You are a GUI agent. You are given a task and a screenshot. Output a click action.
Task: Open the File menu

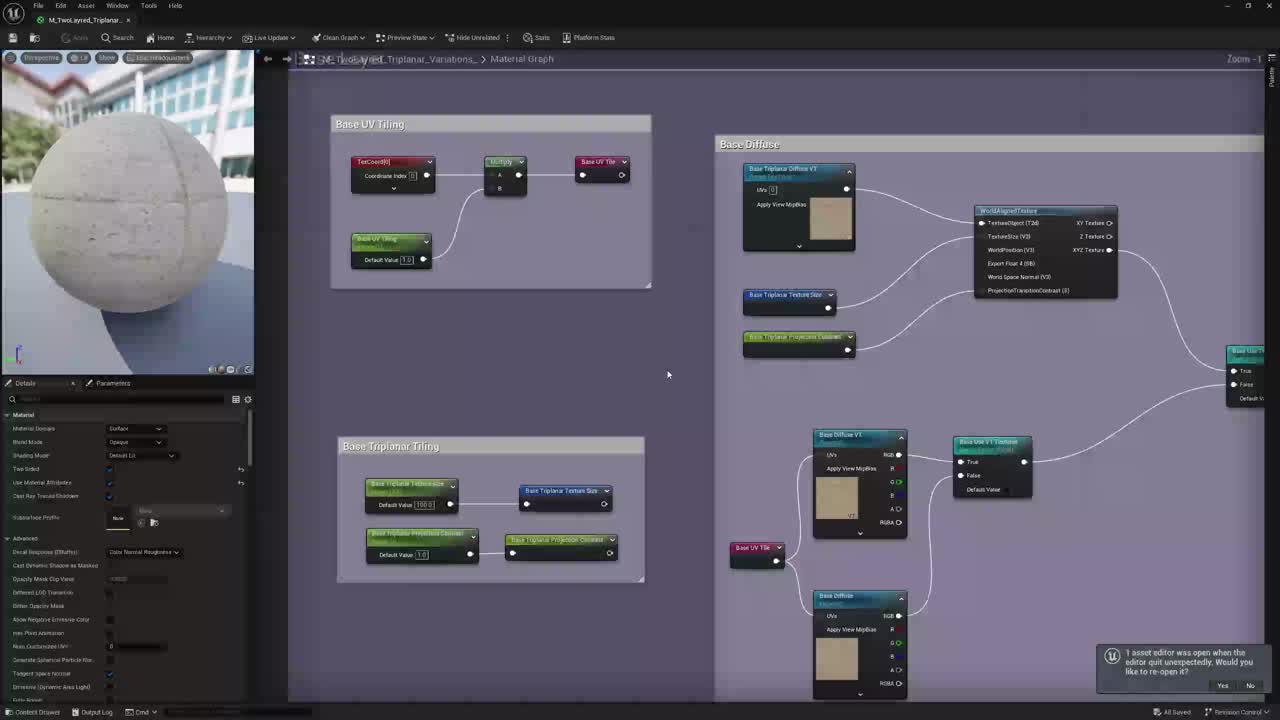click(38, 6)
